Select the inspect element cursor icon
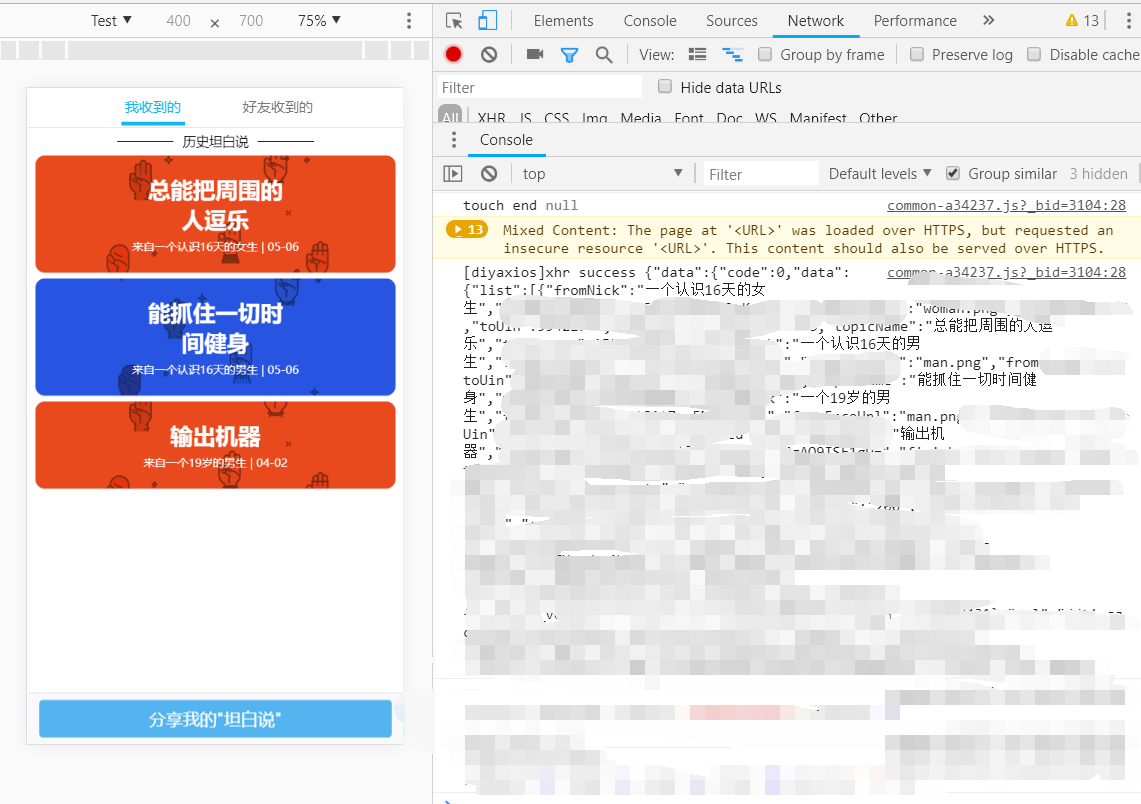The image size is (1141, 804). (x=454, y=21)
